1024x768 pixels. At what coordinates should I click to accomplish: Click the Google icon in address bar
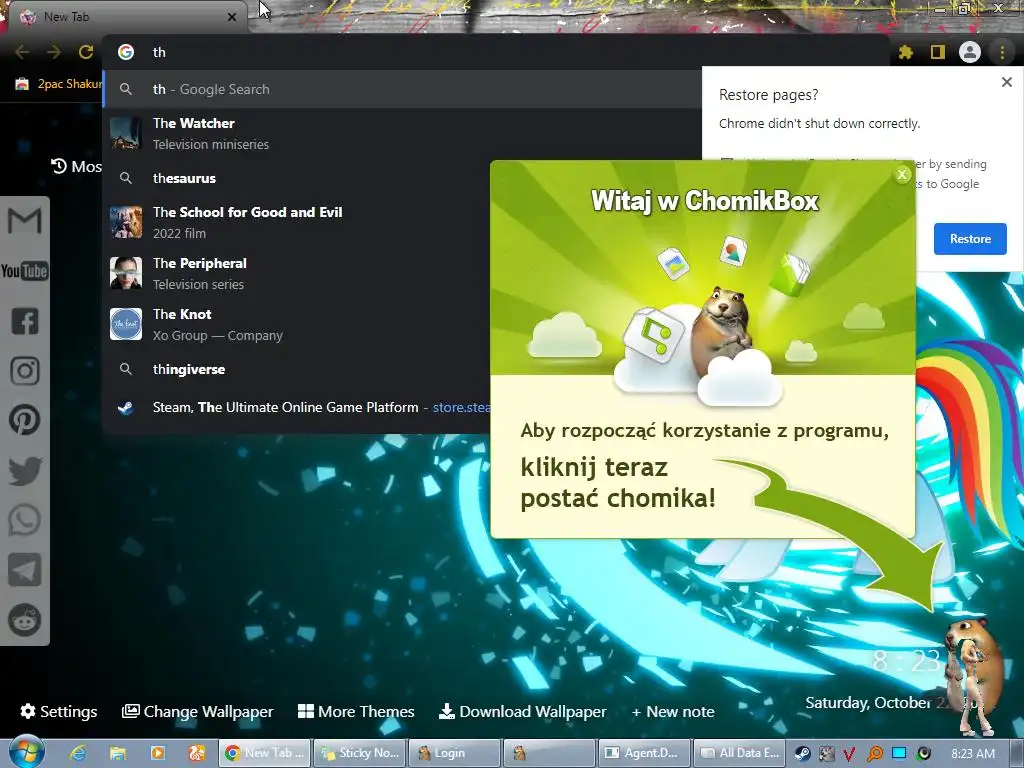coord(126,52)
